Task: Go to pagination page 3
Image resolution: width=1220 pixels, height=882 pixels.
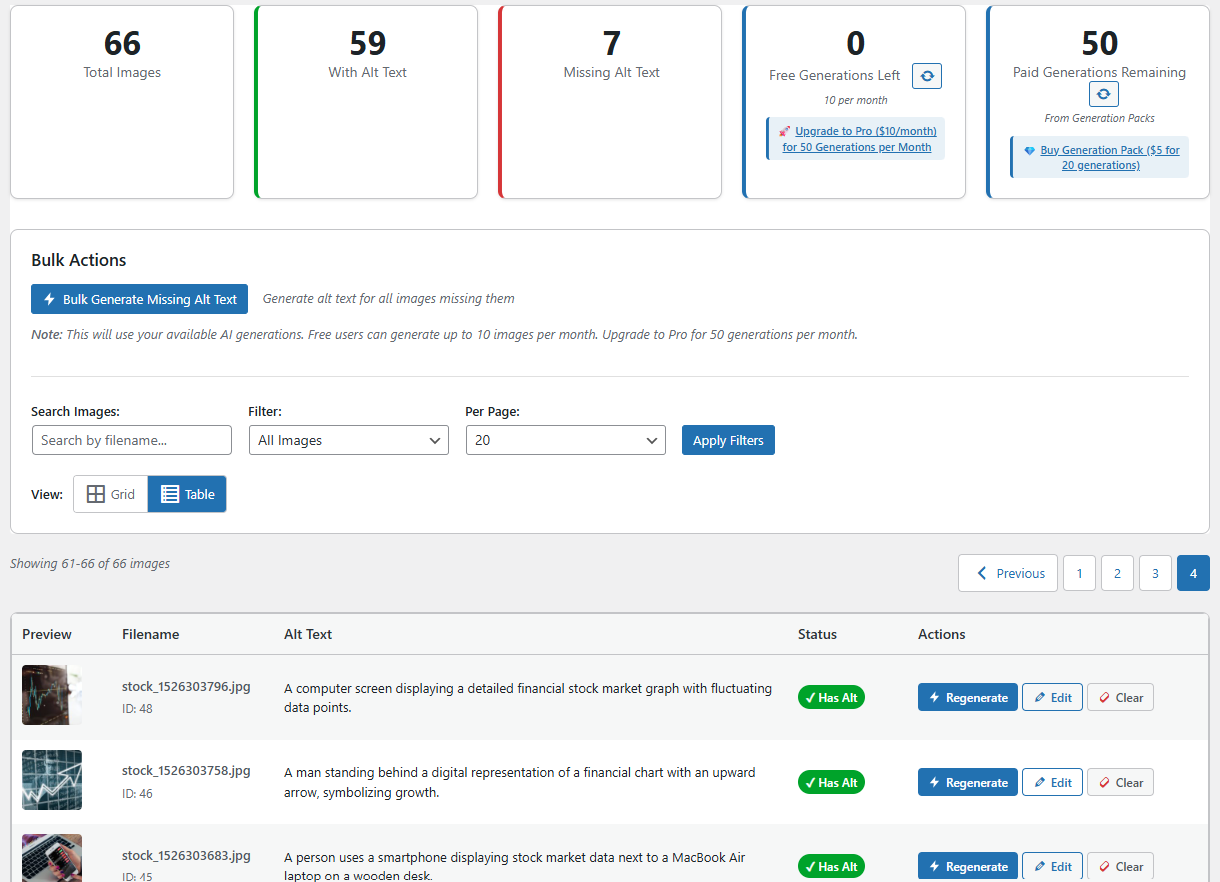Action: [x=1155, y=572]
